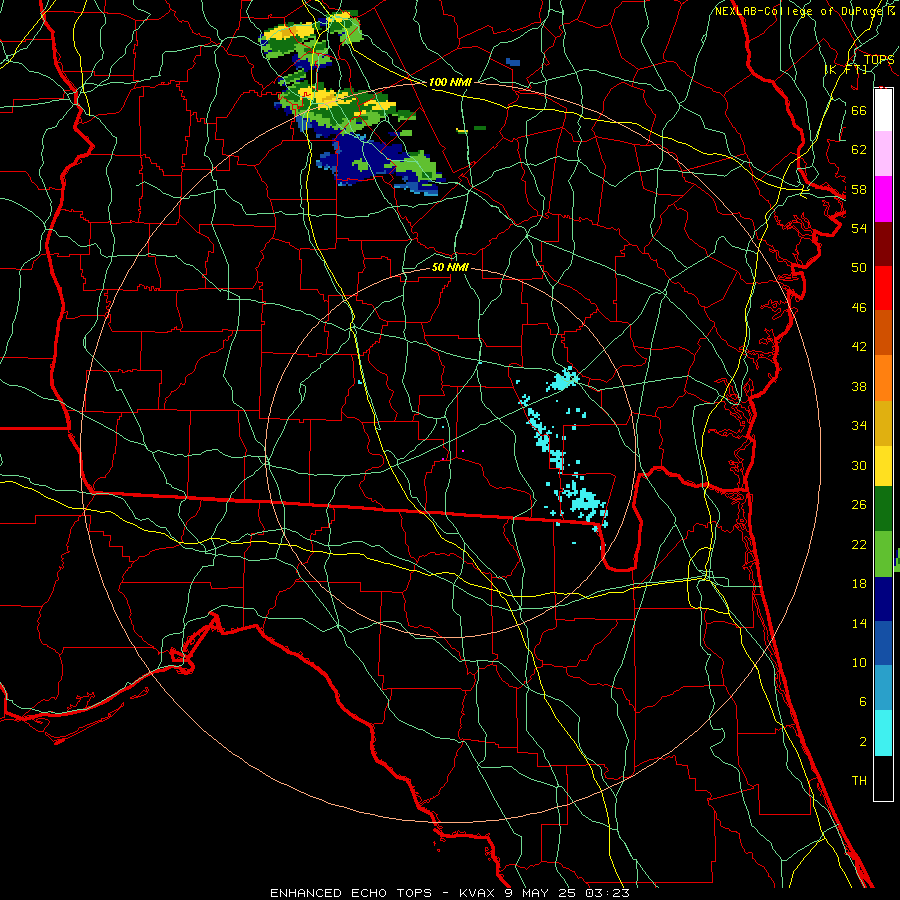Click the '34' legend value
Viewport: 900px width, 900px height.
coord(859,425)
